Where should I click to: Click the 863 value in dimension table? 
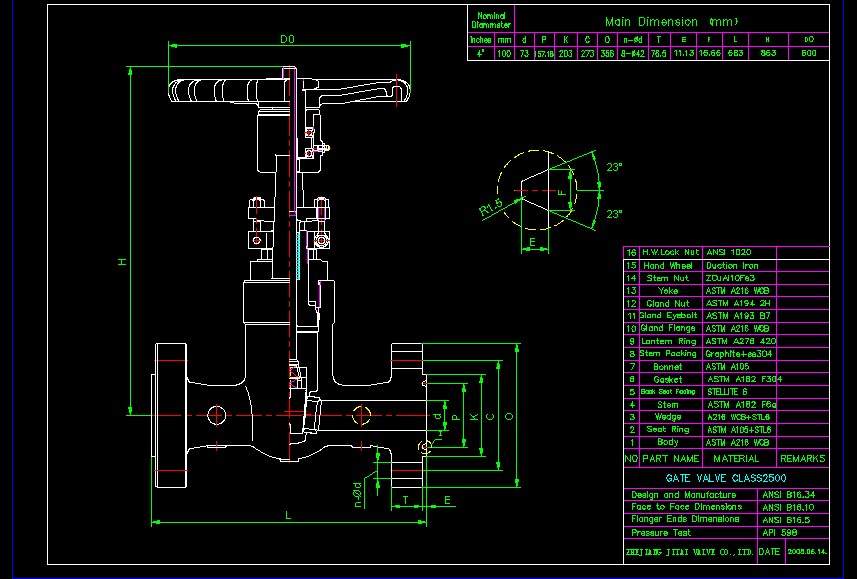pos(768,53)
